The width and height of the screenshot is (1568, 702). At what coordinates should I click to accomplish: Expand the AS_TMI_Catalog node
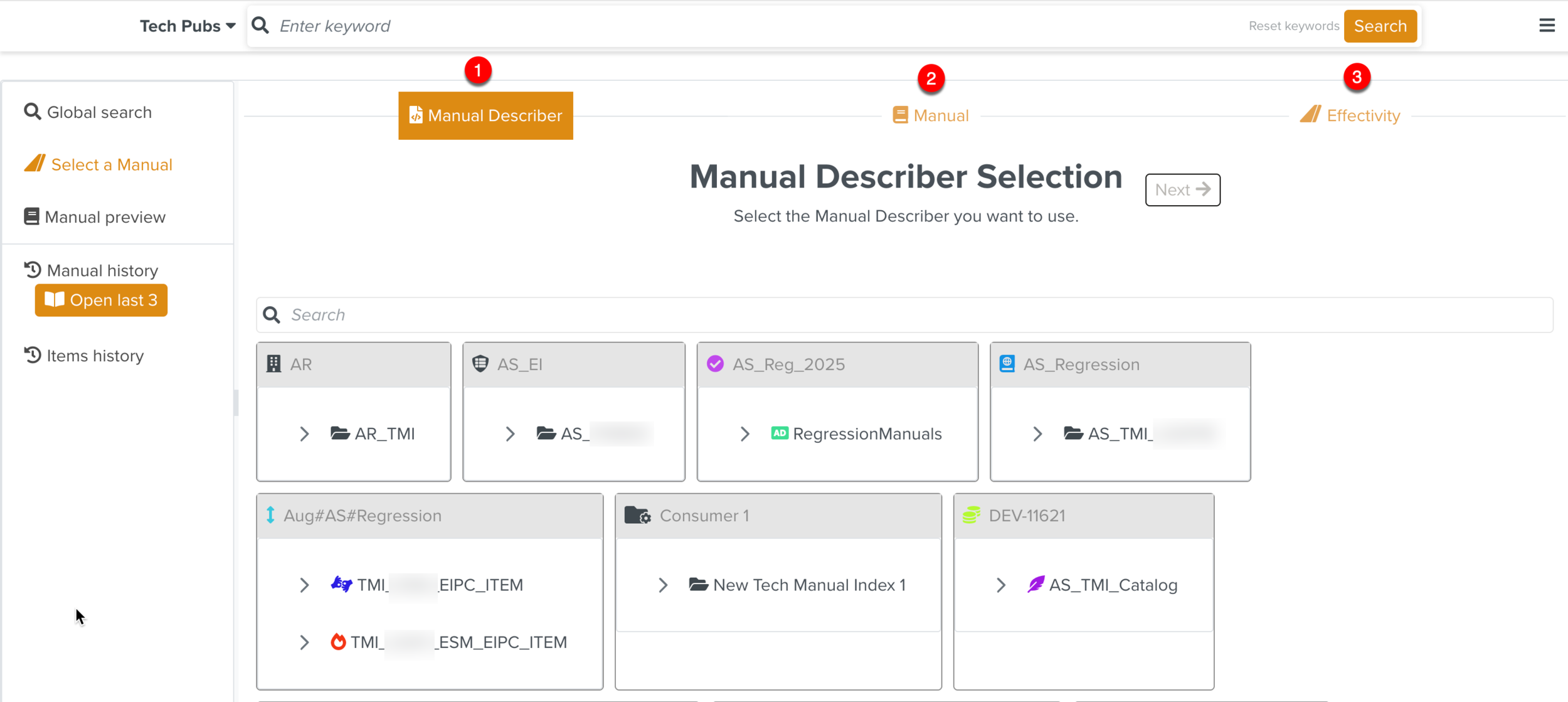pyautogui.click(x=1001, y=585)
